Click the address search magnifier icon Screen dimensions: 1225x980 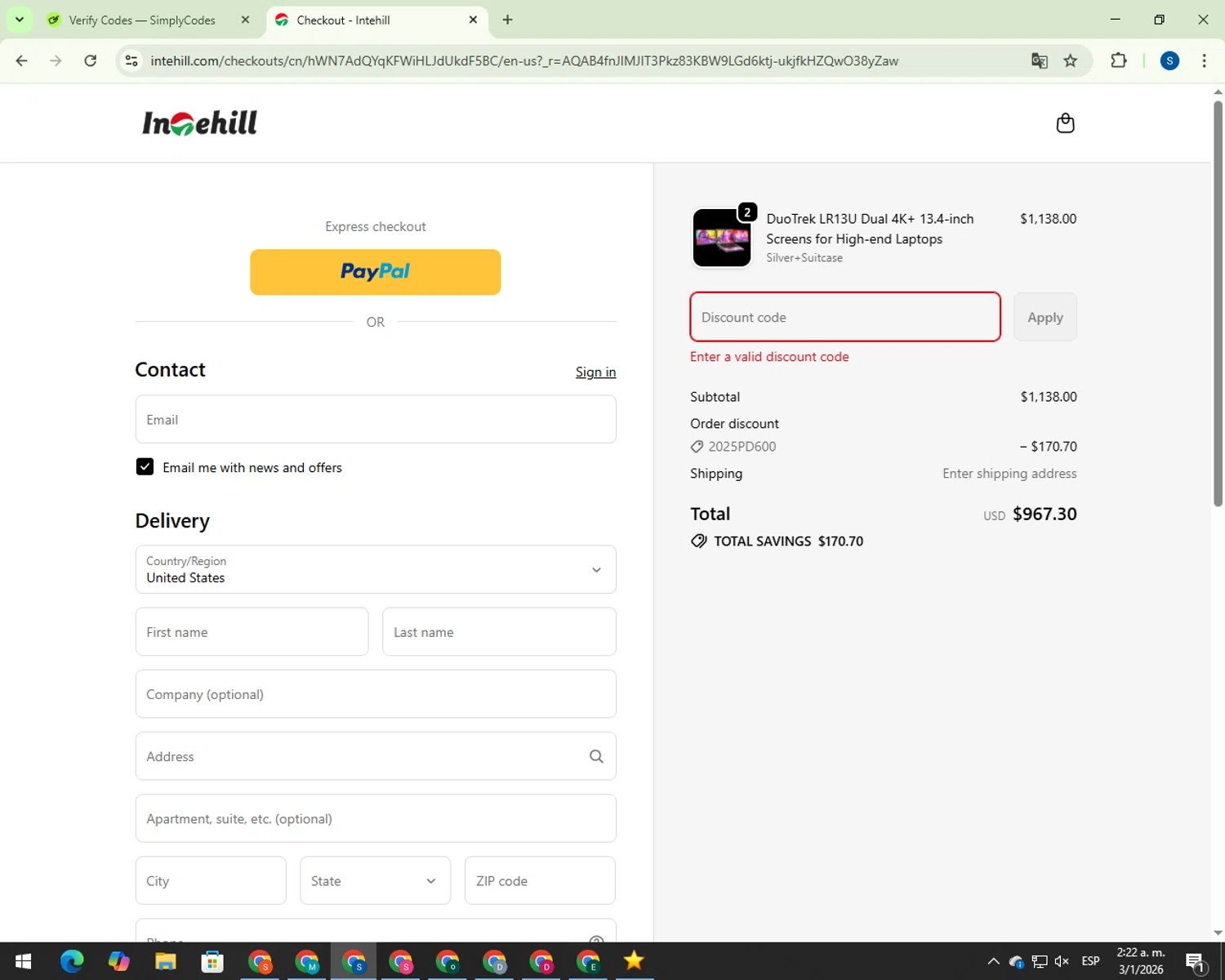(596, 756)
